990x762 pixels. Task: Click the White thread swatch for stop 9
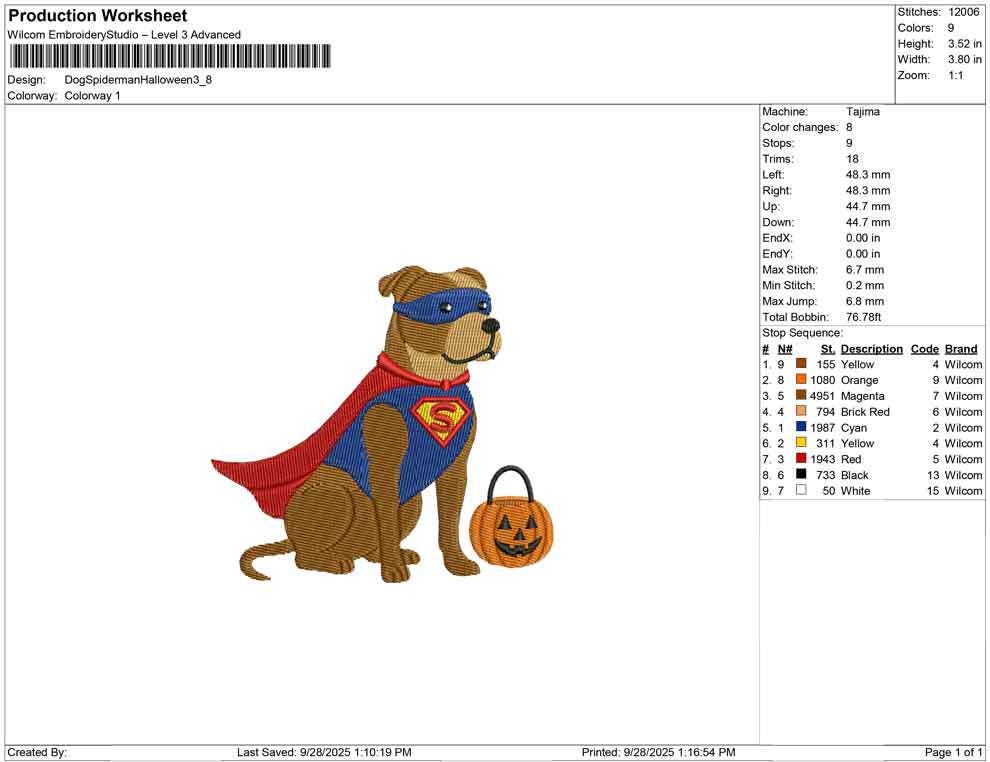(x=800, y=490)
